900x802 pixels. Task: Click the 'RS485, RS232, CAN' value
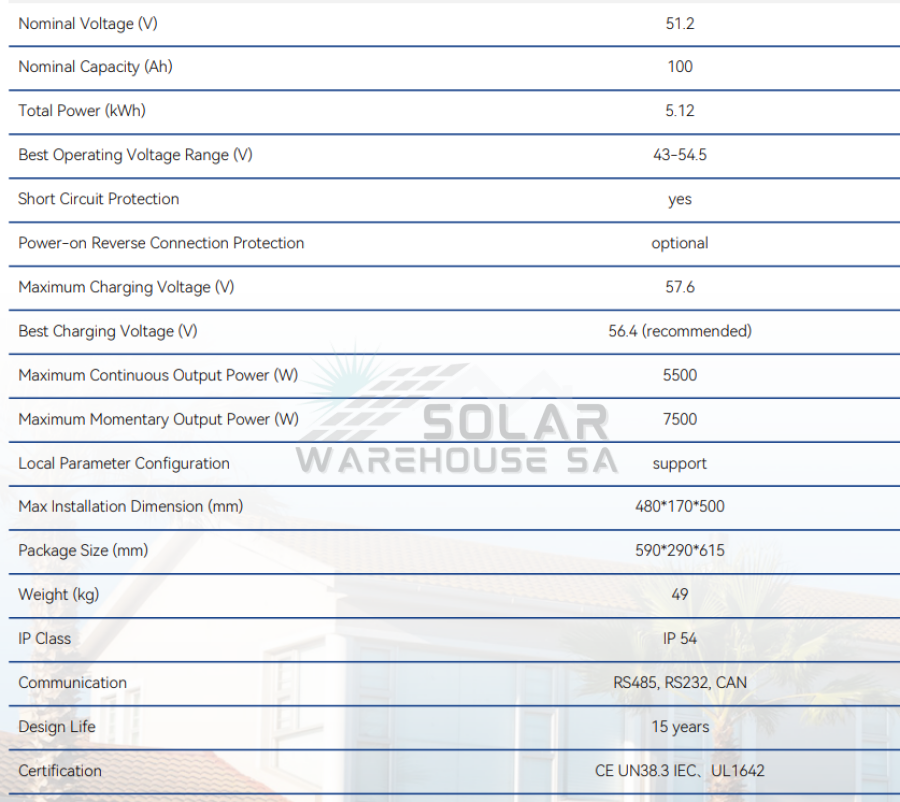[680, 683]
